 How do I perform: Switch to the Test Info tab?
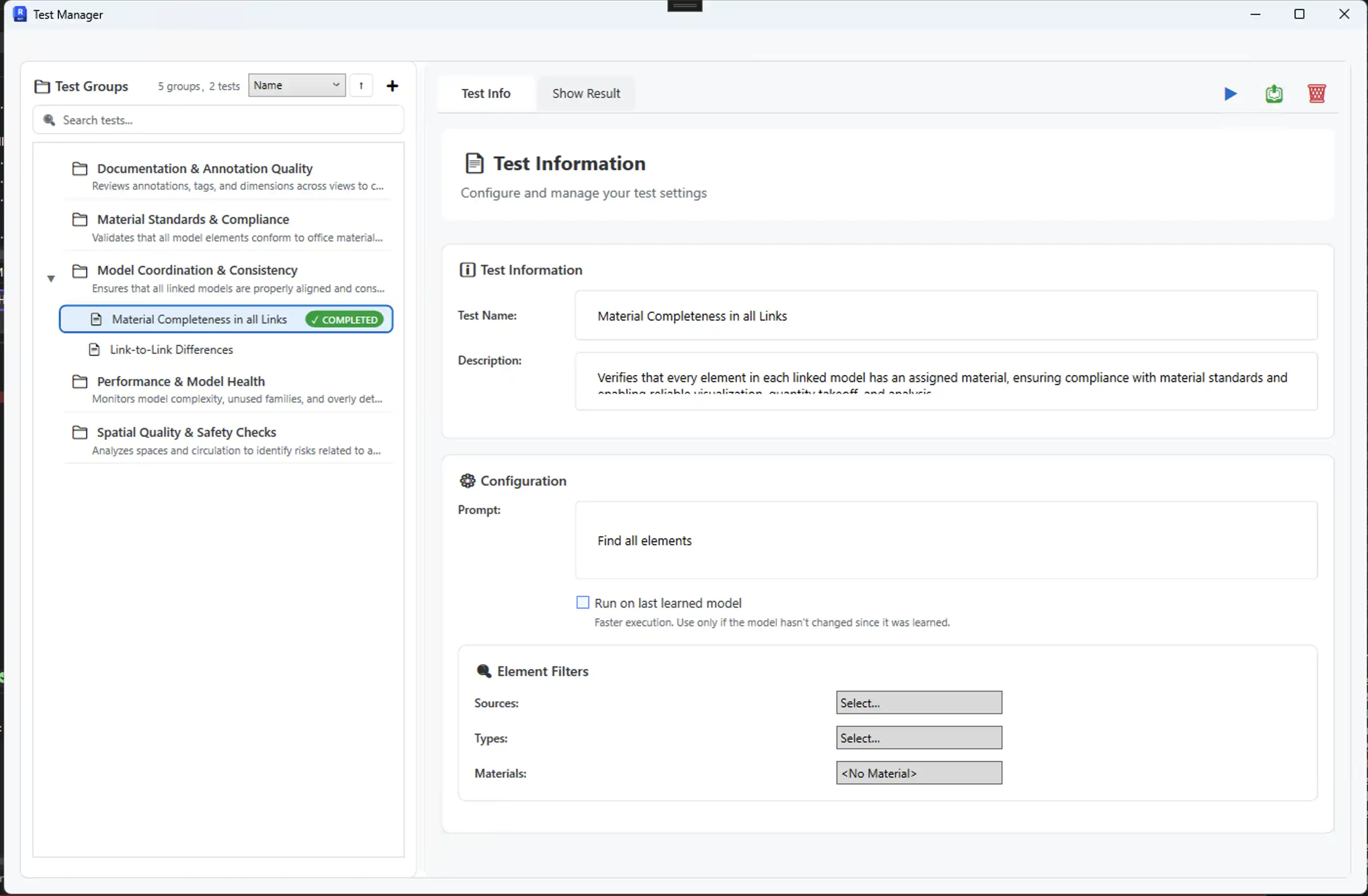click(x=486, y=93)
